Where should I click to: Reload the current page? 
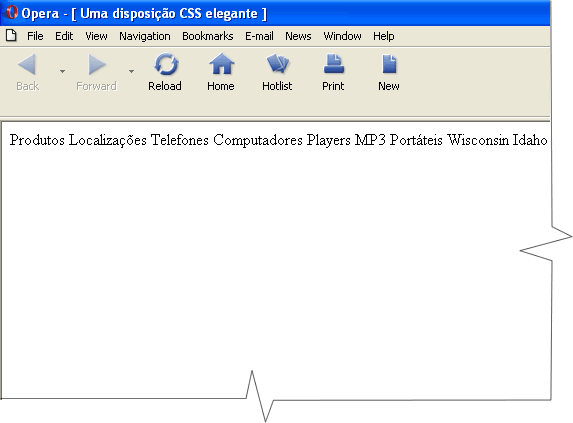point(166,65)
